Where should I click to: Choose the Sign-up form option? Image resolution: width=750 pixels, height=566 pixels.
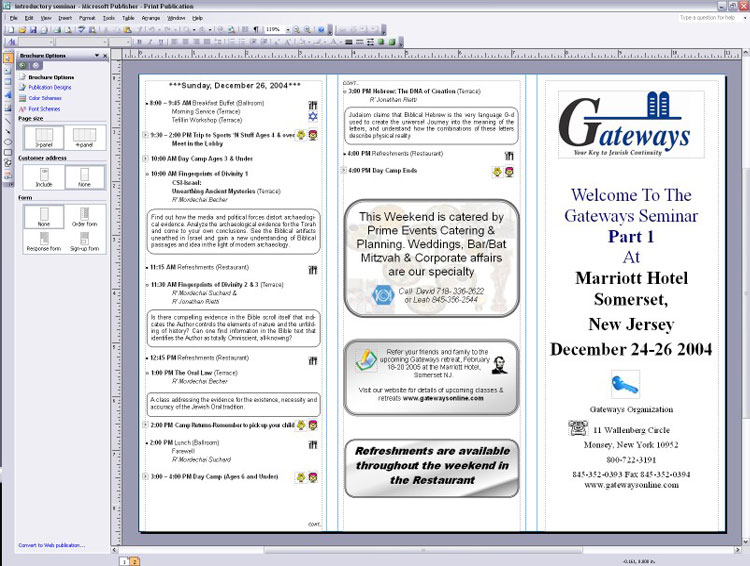tap(85, 242)
